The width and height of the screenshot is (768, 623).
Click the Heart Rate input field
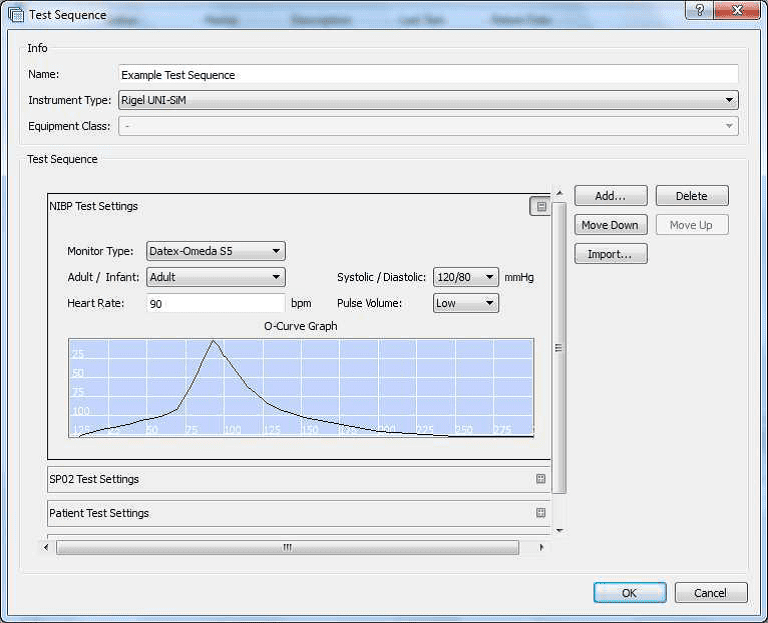pyautogui.click(x=216, y=303)
